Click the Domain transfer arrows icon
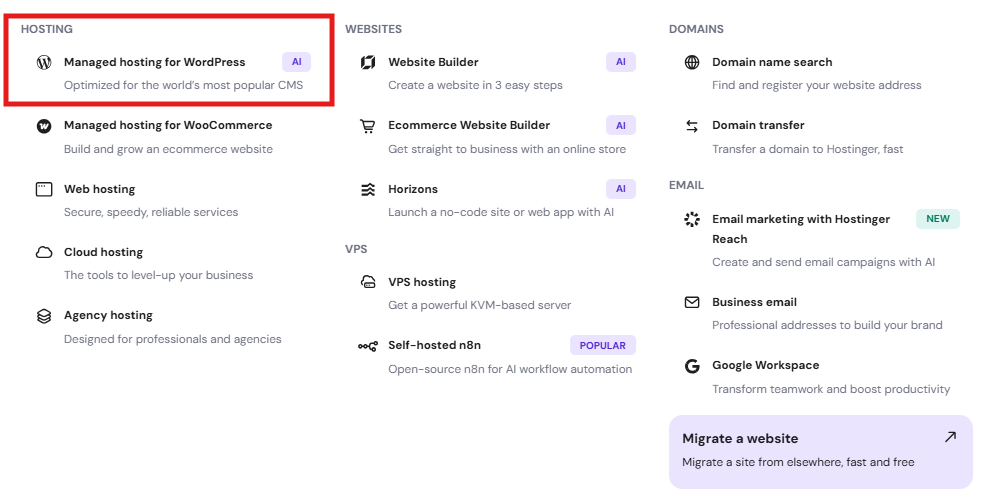This screenshot has width=992, height=498. (x=692, y=126)
